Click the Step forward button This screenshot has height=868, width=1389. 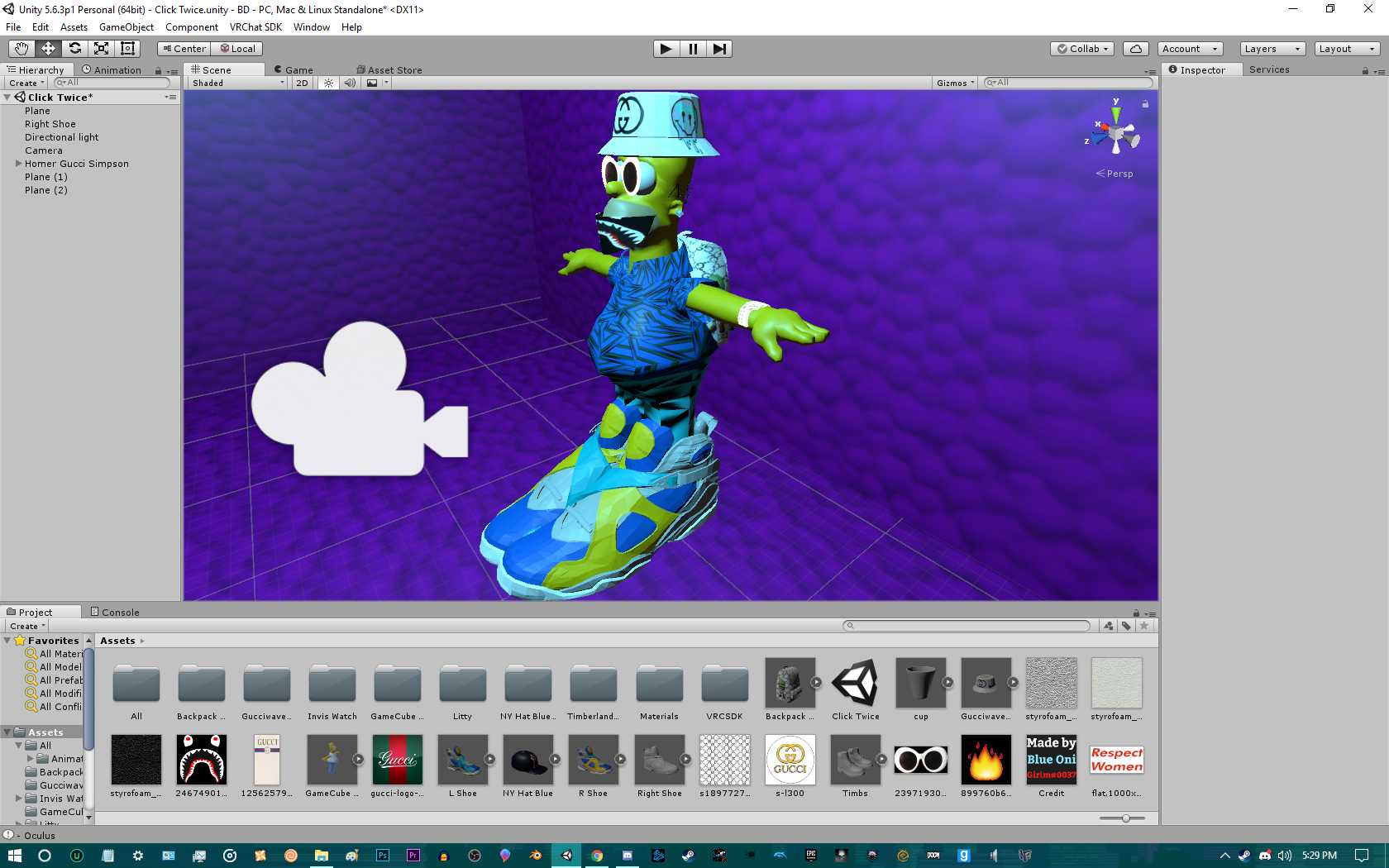[x=719, y=49]
